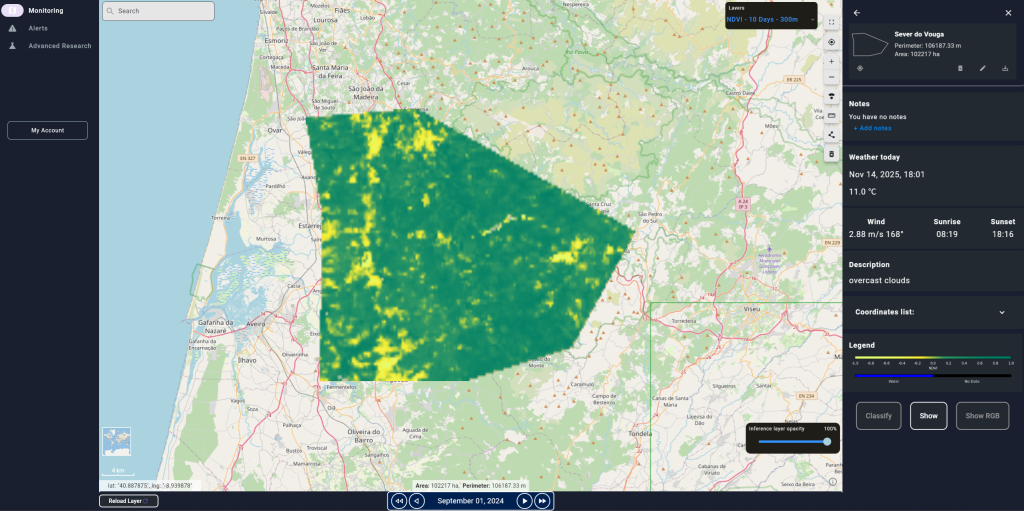Download the Sever do Vouga area data
1024x511 pixels.
1005,68
